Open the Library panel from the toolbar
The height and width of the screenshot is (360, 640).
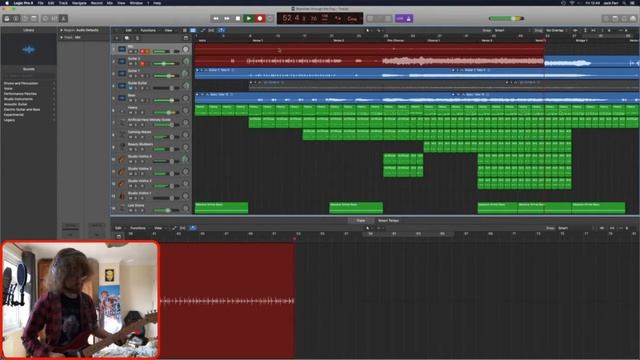click(7, 18)
